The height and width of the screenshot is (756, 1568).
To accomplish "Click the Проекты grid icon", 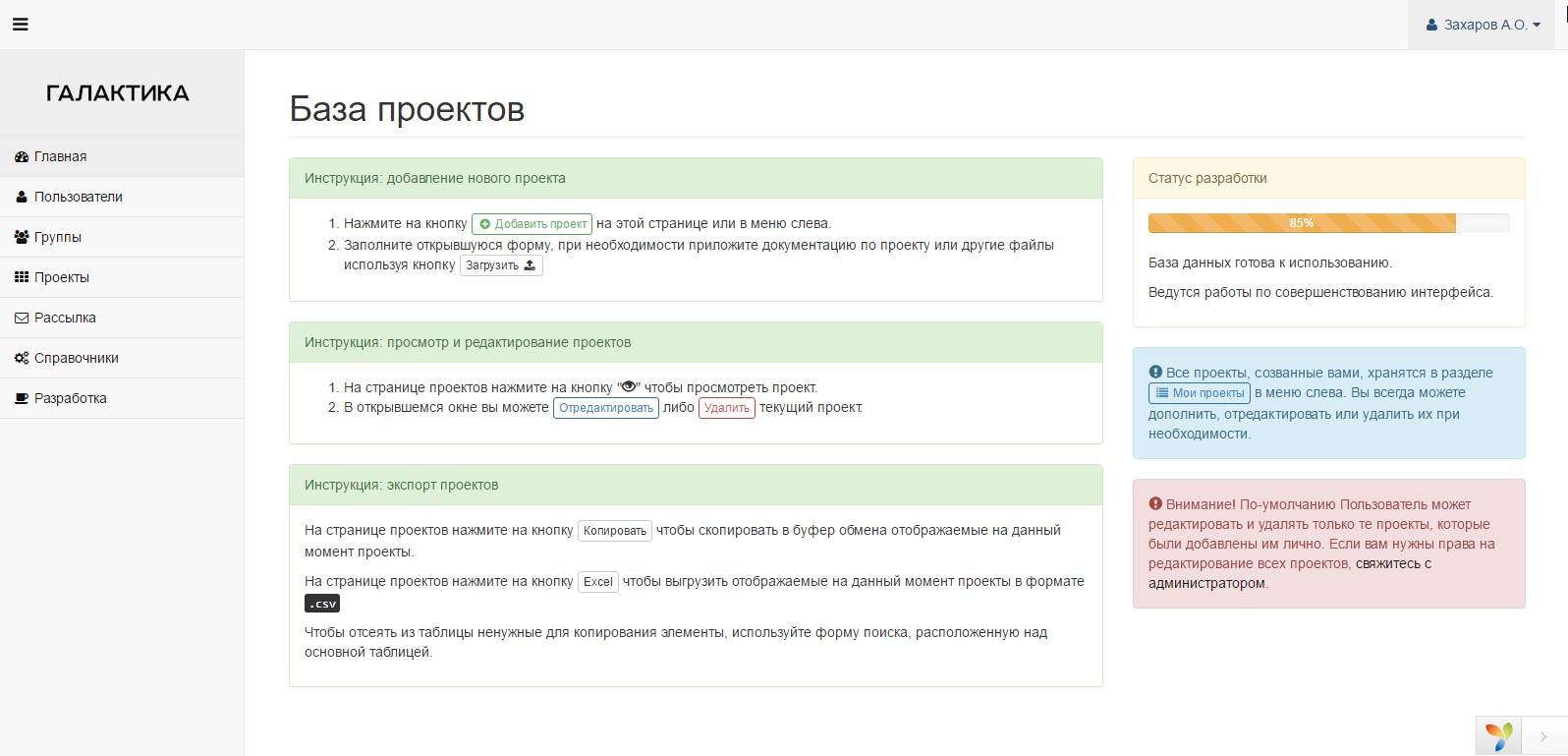I will tap(22, 277).
